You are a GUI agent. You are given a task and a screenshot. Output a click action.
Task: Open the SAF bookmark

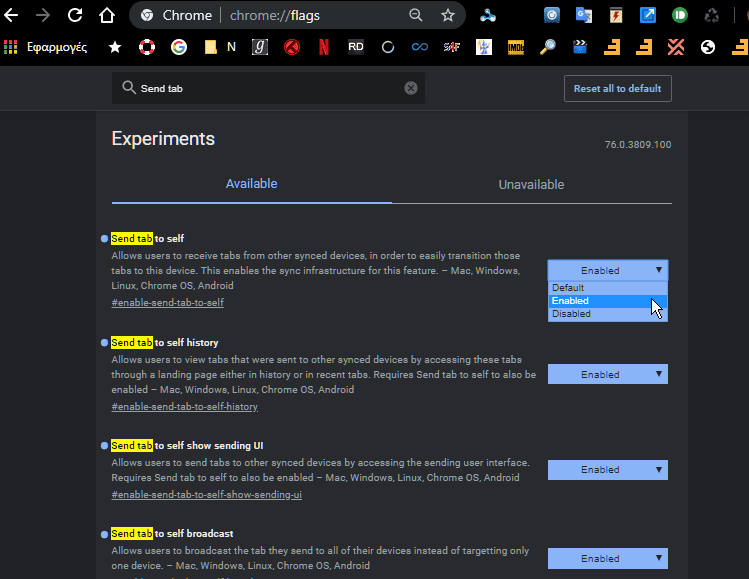(x=452, y=47)
